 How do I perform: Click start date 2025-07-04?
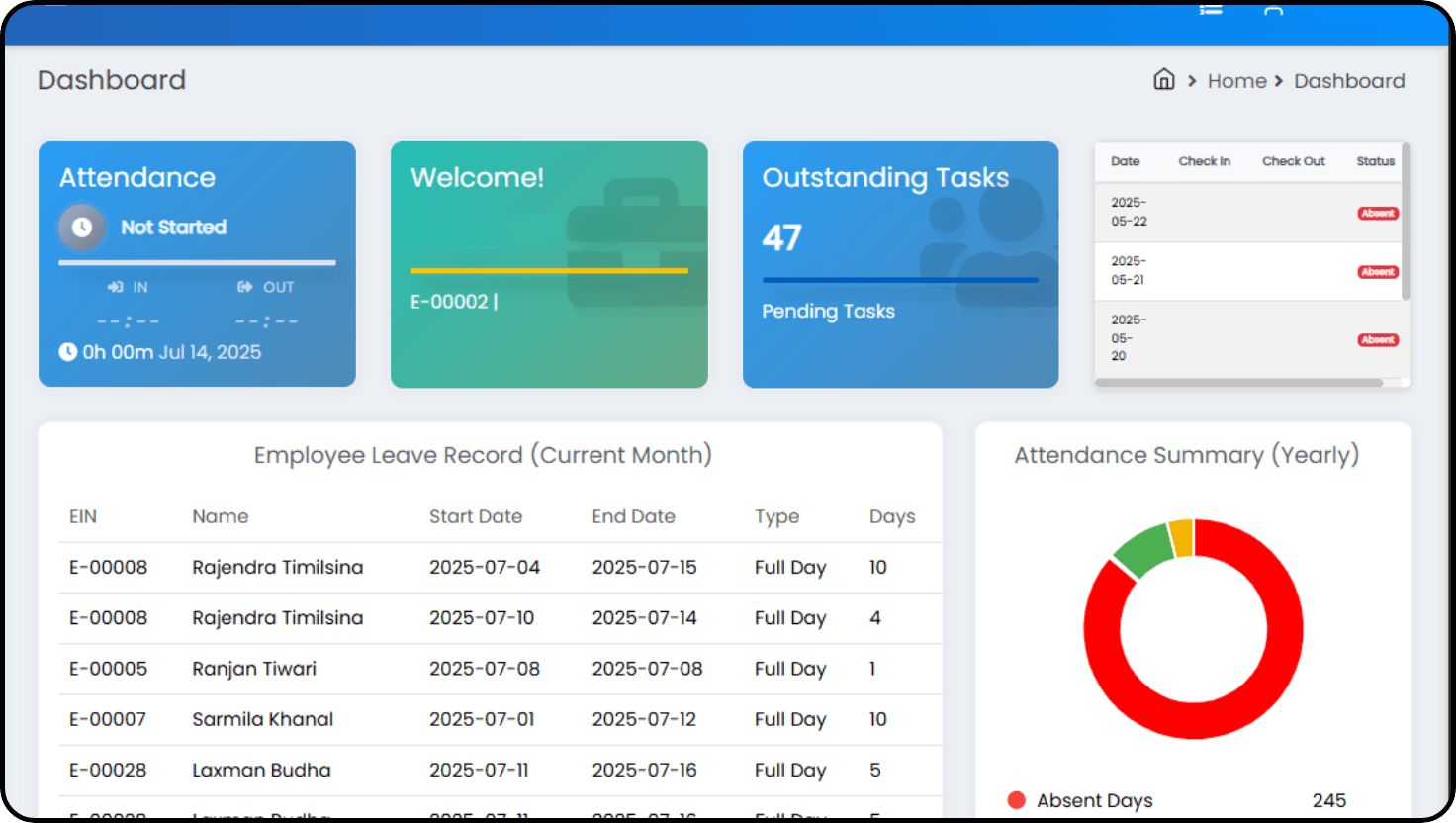point(485,567)
